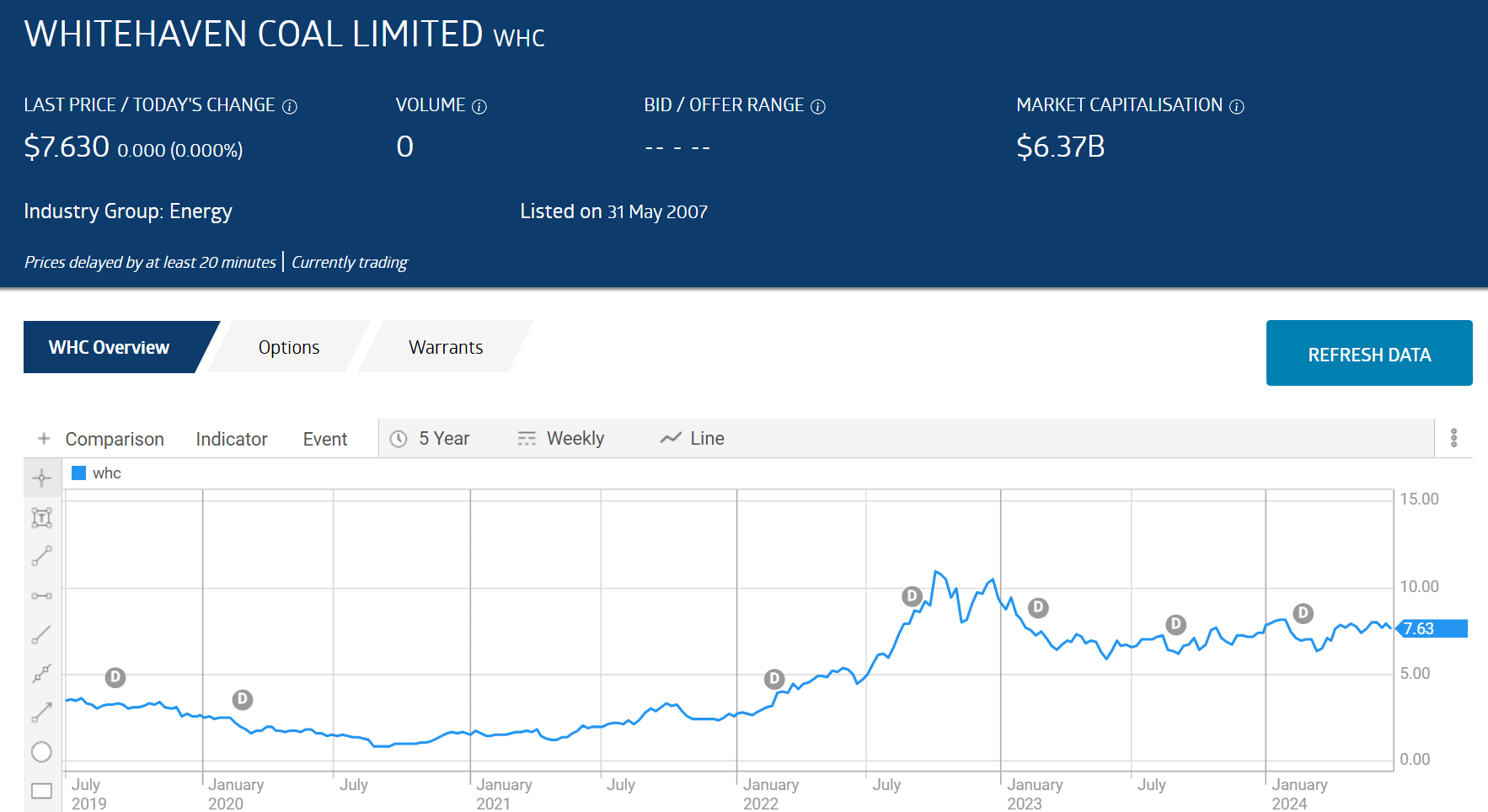The image size is (1488, 812).
Task: Open the Weekly interval dropdown
Action: tap(560, 438)
